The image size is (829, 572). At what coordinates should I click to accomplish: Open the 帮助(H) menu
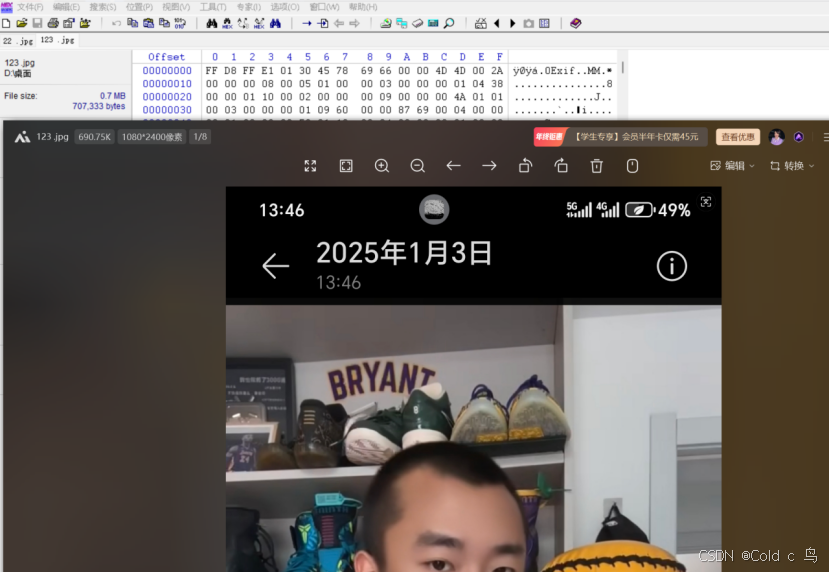[363, 7]
